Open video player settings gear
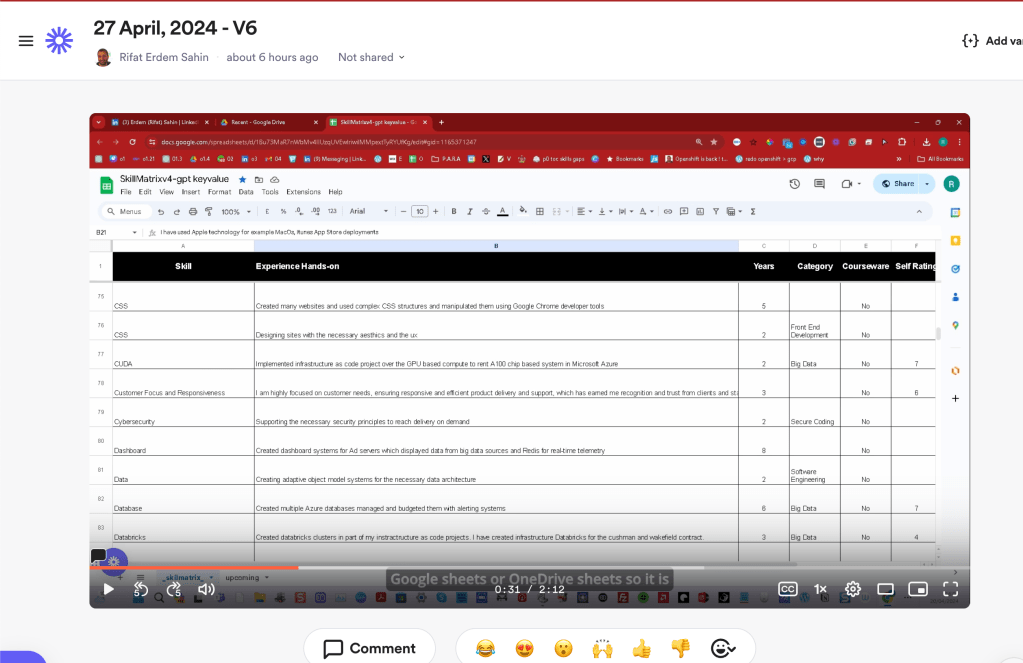1023x663 pixels. (x=853, y=589)
